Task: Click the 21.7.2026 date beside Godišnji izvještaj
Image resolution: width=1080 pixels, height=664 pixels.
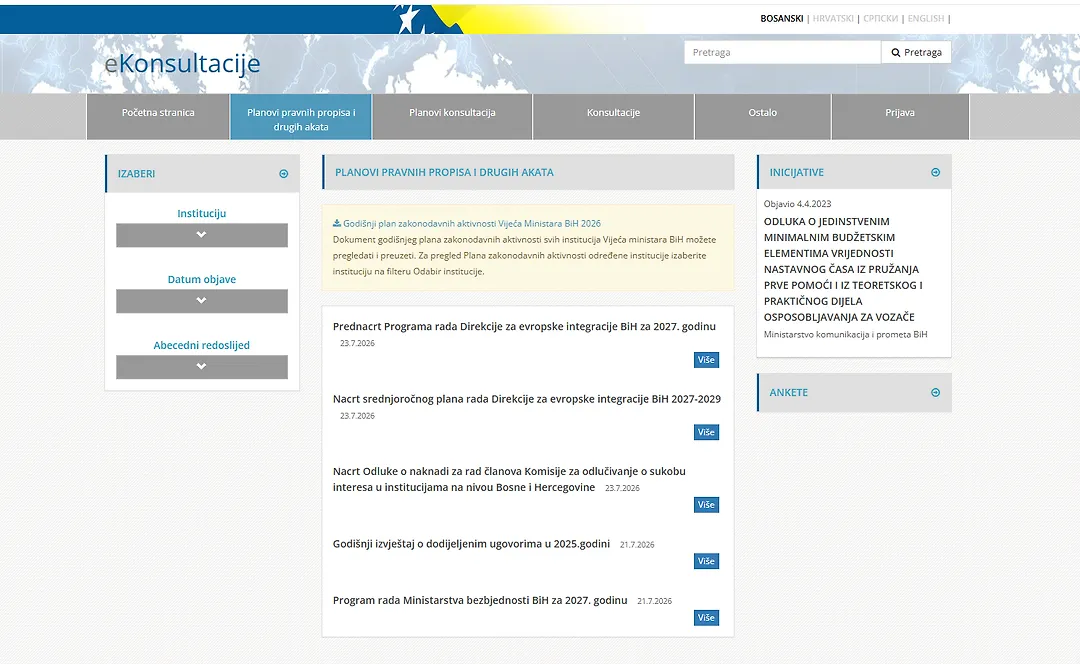Action: coord(637,545)
